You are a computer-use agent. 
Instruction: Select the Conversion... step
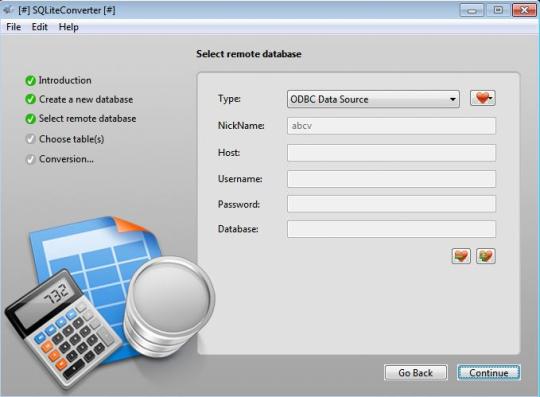coord(66,159)
